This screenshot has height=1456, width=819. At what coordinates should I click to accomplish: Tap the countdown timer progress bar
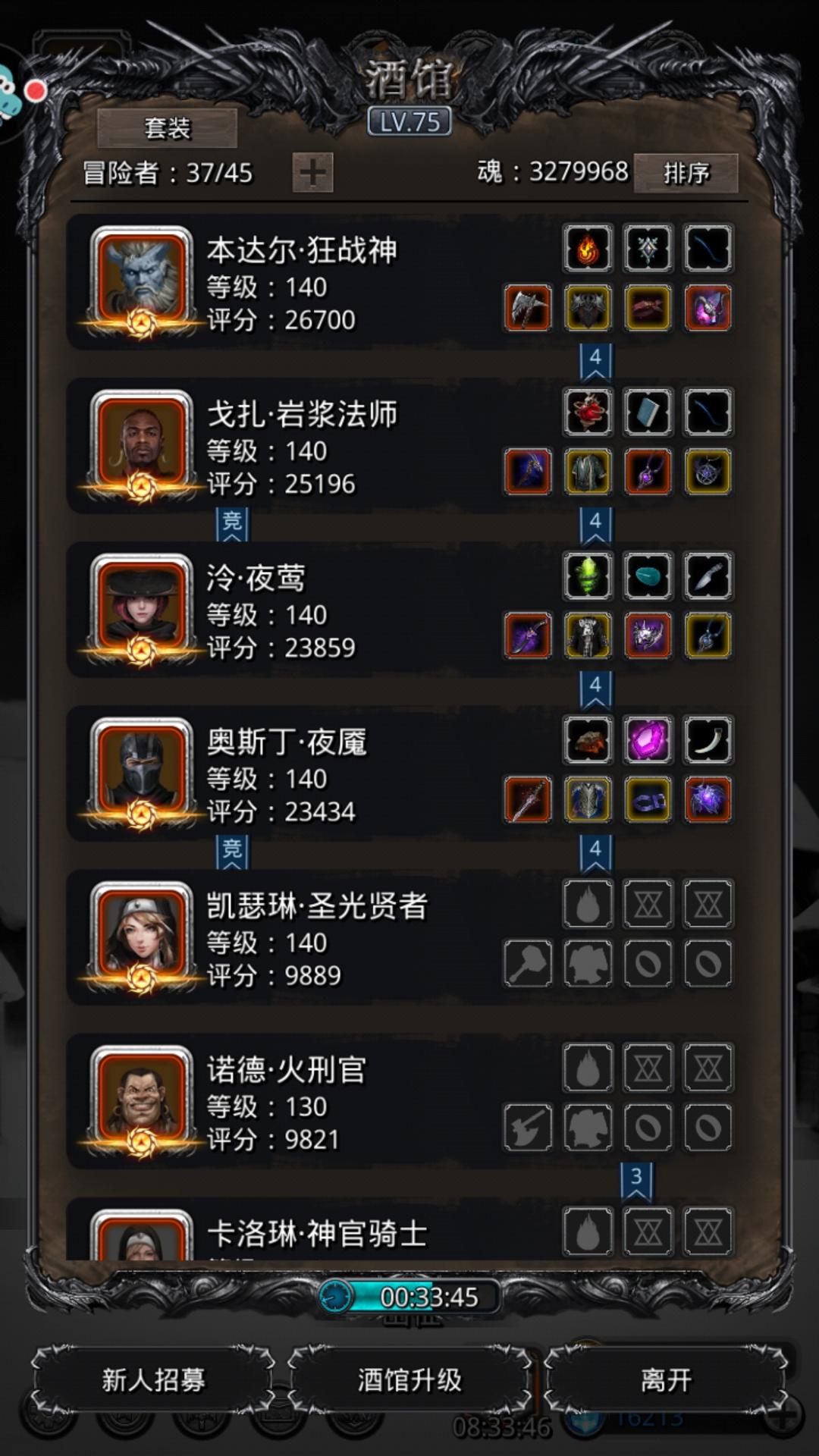[409, 1297]
